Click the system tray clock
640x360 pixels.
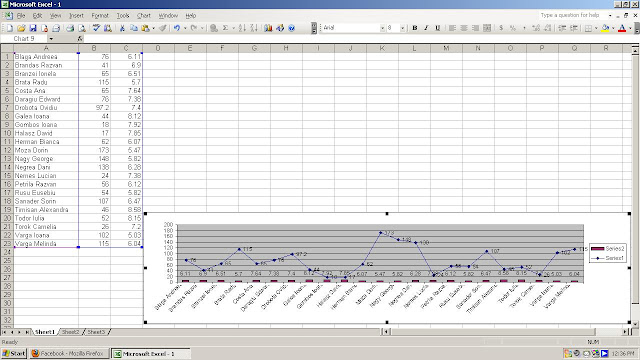pos(623,353)
